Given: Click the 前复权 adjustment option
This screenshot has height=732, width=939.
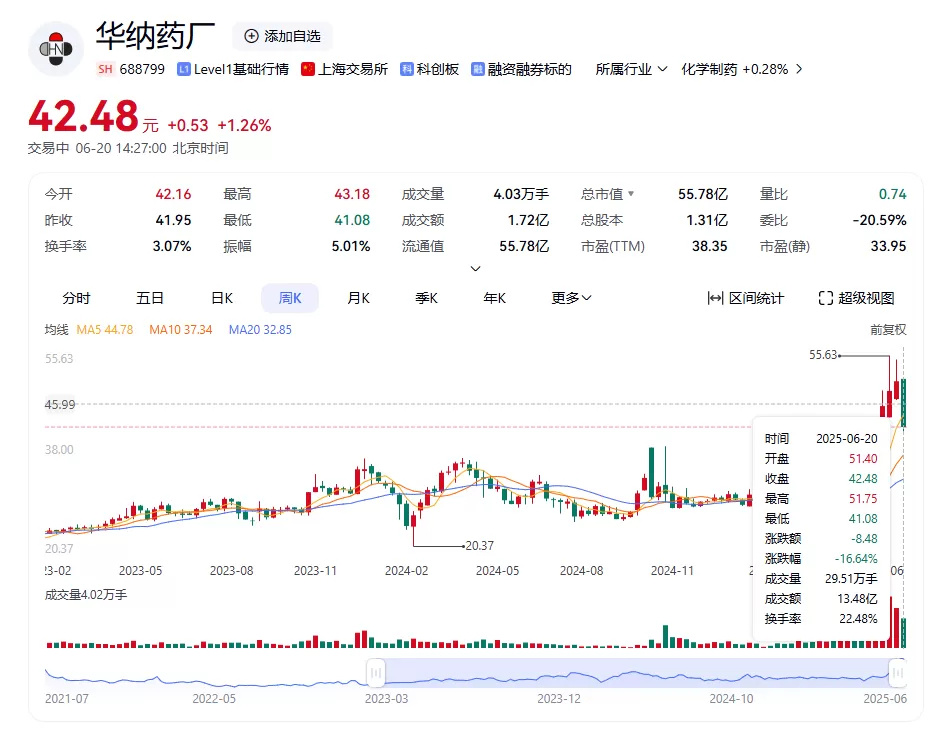Looking at the screenshot, I should [x=888, y=329].
